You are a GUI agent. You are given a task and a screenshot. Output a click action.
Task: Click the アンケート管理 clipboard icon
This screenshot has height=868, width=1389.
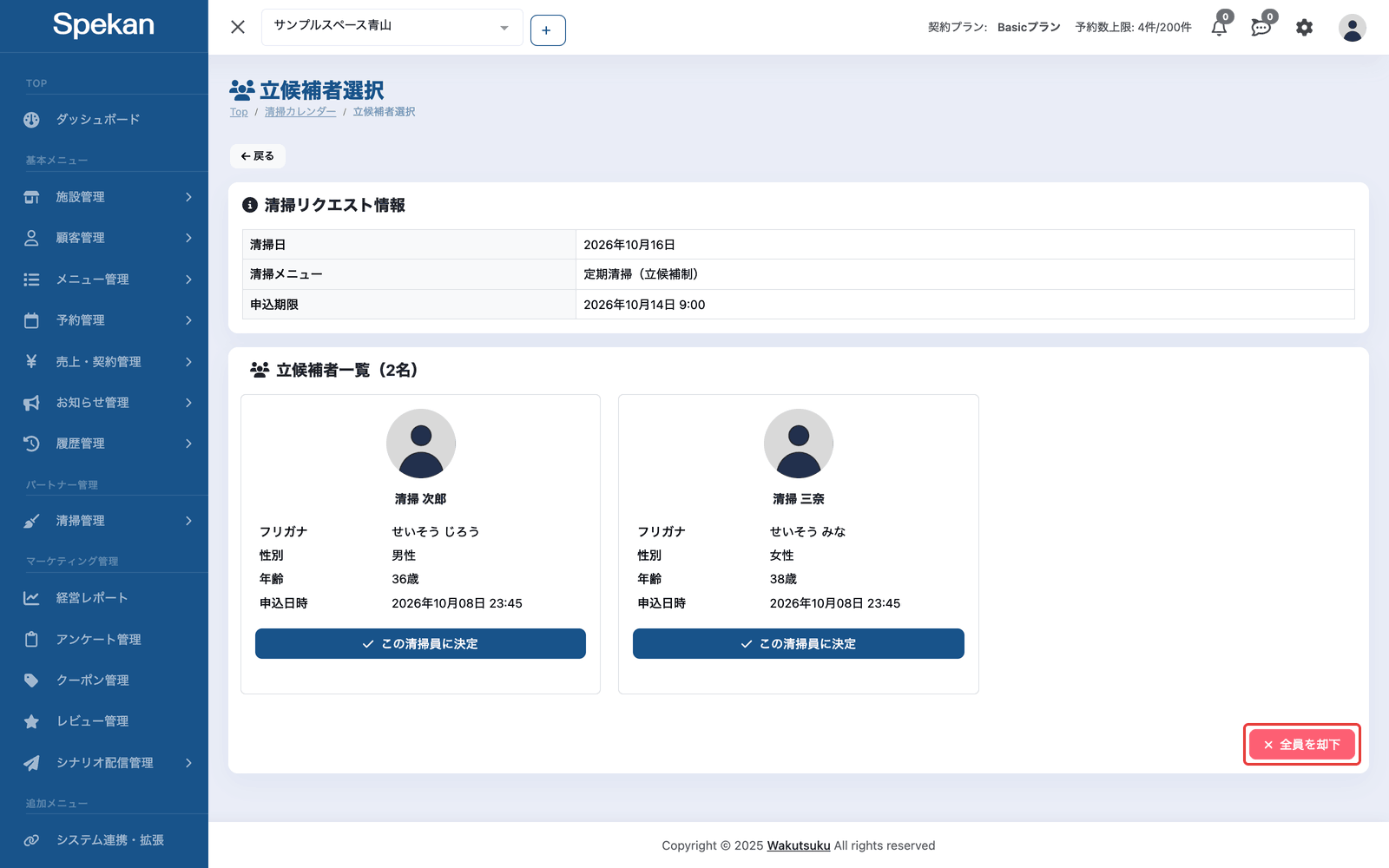[x=31, y=639]
